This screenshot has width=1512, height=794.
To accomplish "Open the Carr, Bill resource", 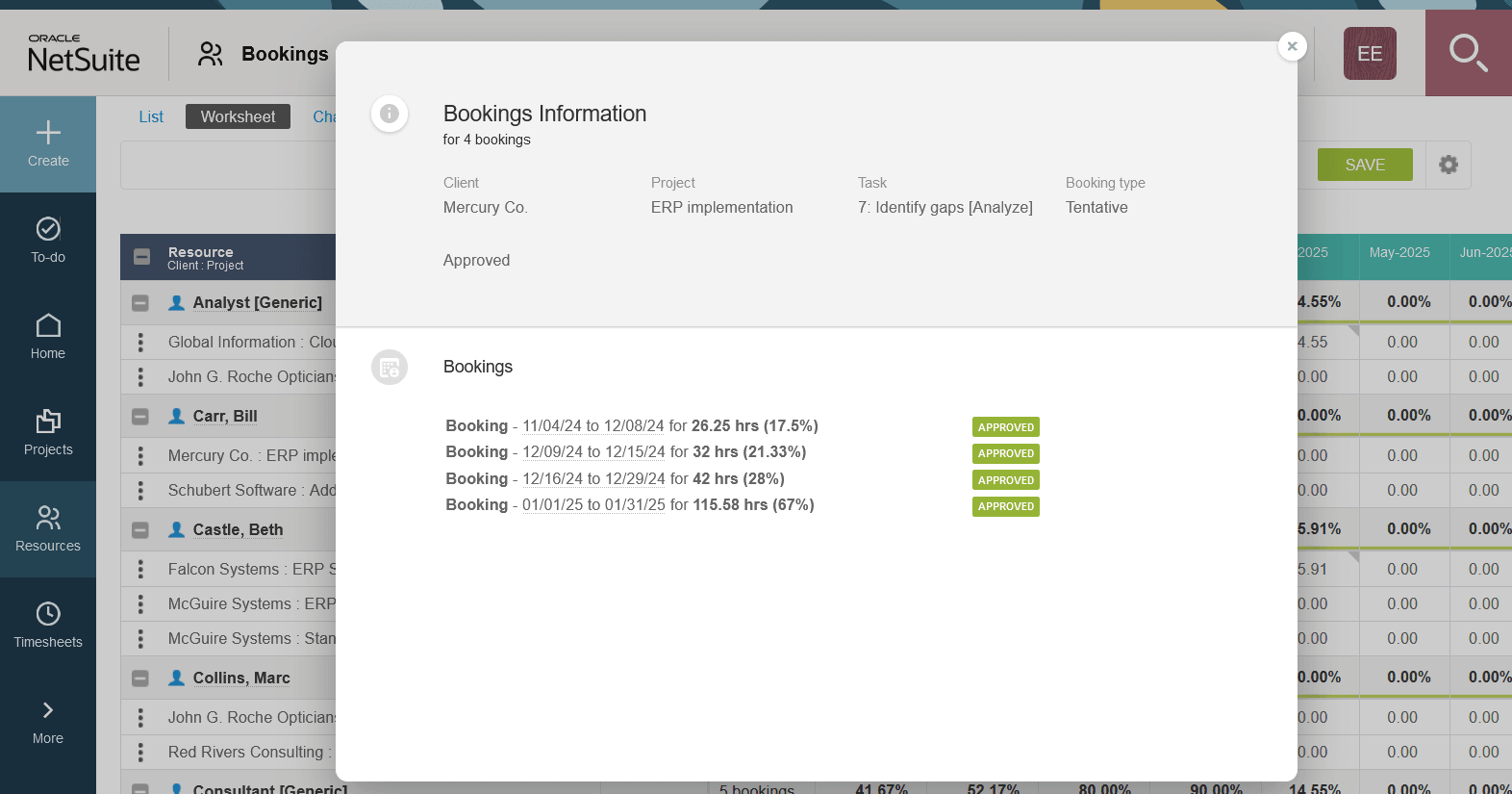I will (x=225, y=416).
